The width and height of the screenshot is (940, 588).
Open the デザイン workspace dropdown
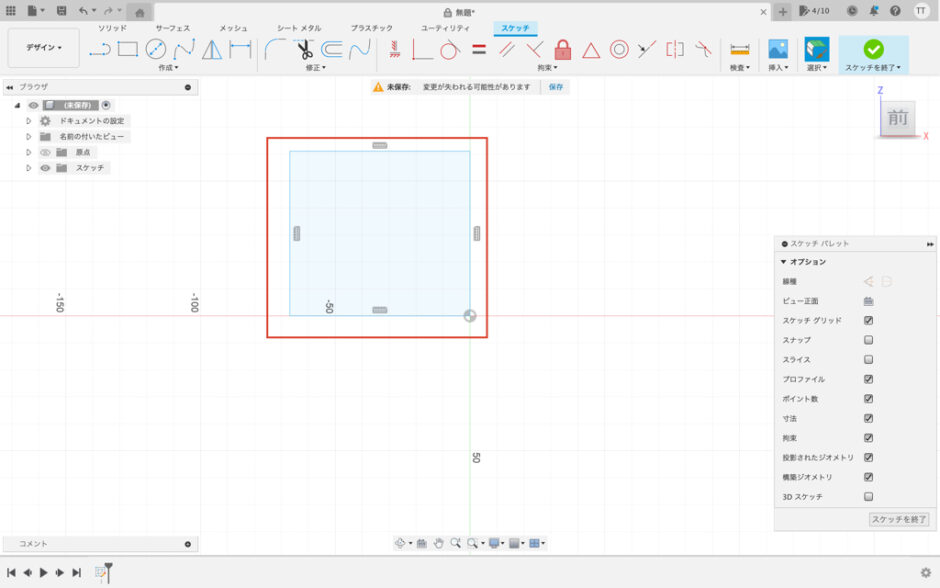pos(43,48)
